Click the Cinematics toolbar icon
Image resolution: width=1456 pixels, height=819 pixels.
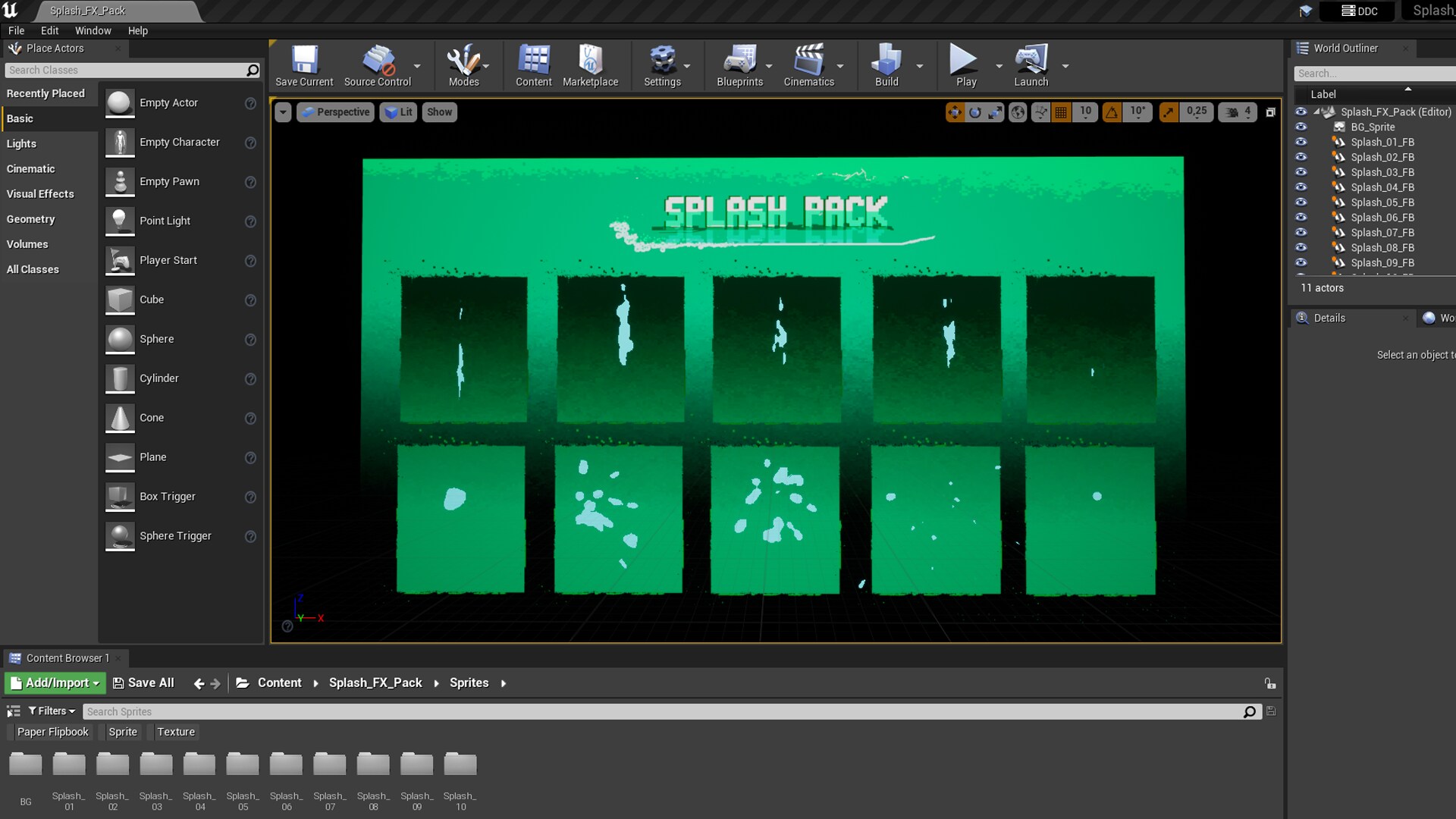coord(808,65)
